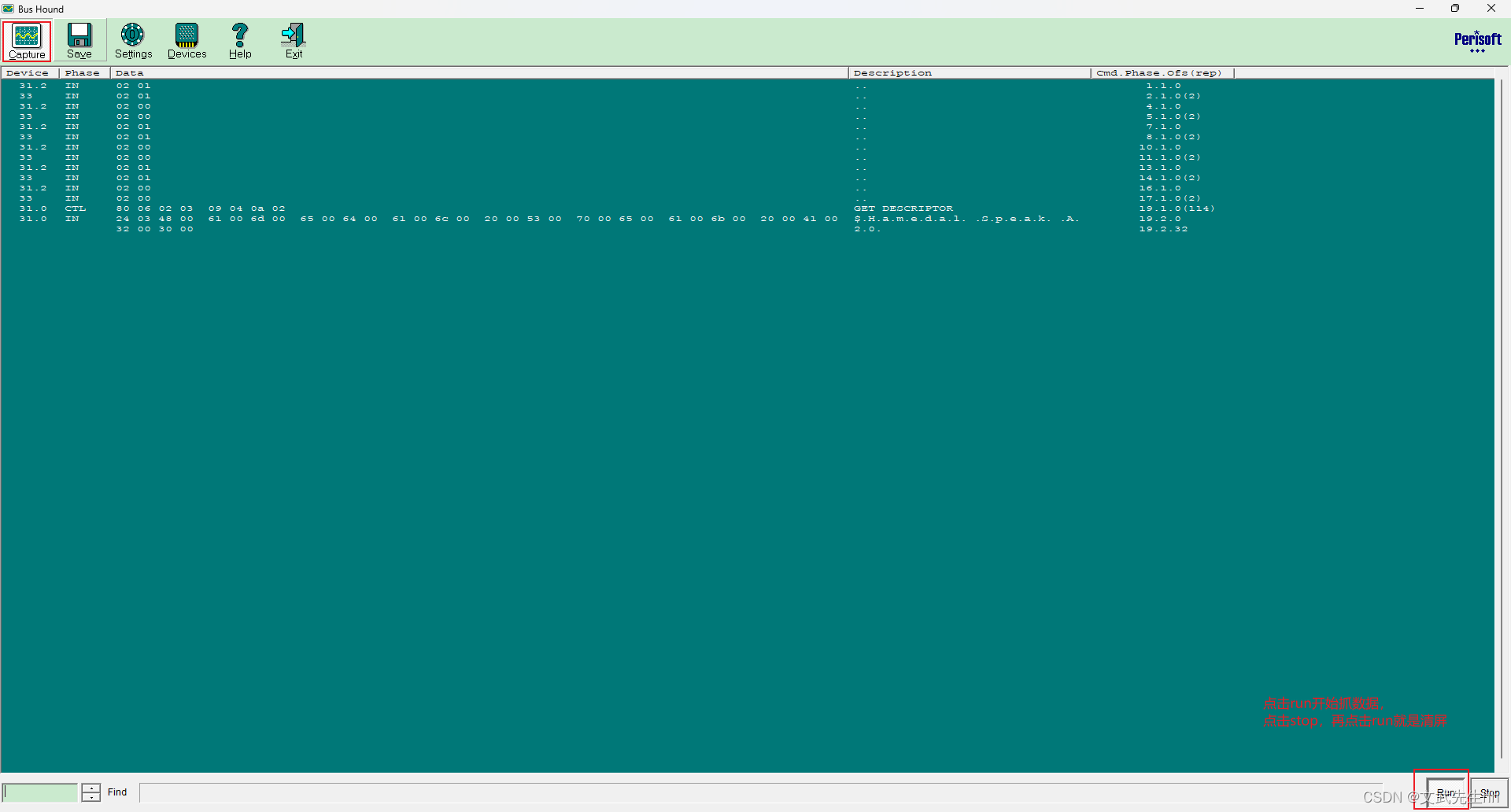
Task: Click the Cmd.Phase.Ofs column header
Action: tap(1158, 72)
